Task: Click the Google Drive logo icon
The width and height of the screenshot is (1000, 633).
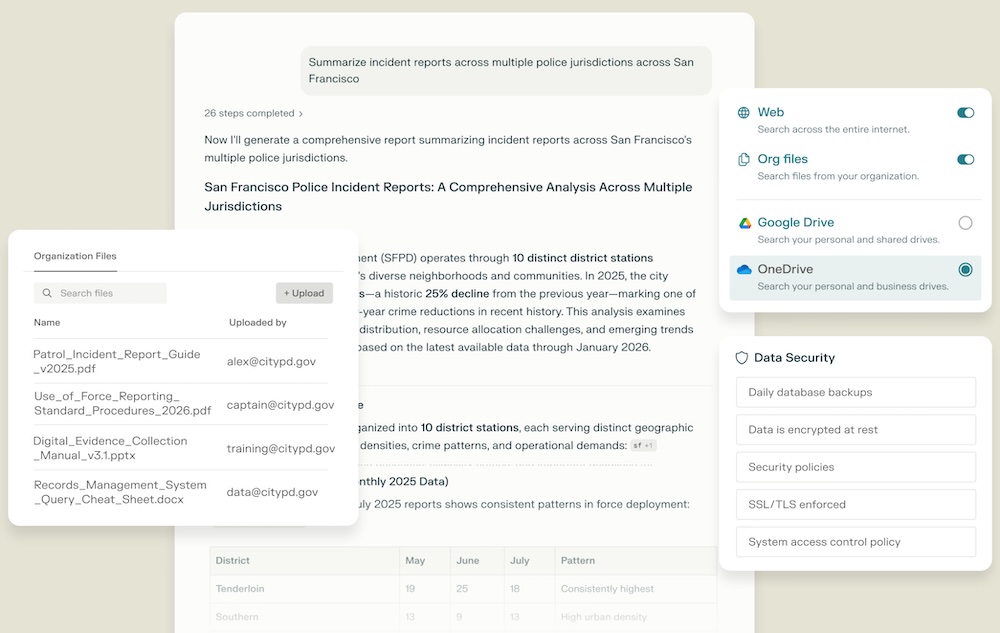Action: click(x=744, y=223)
